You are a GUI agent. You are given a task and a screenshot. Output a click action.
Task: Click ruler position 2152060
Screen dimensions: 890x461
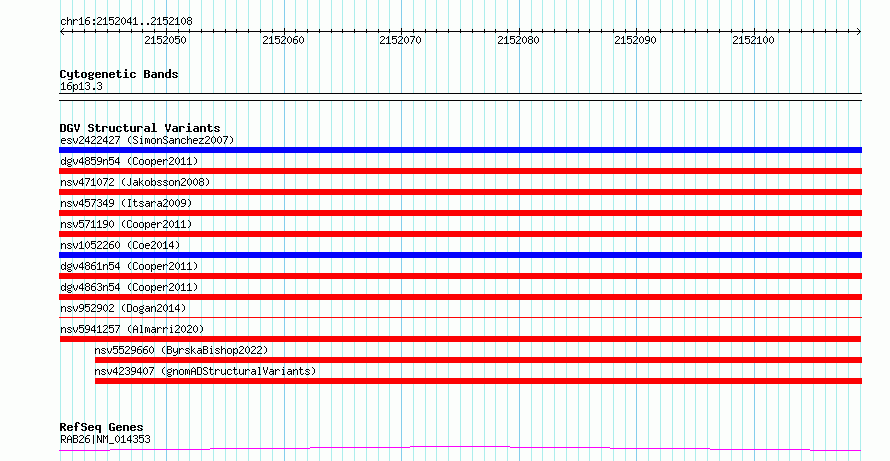pos(283,40)
